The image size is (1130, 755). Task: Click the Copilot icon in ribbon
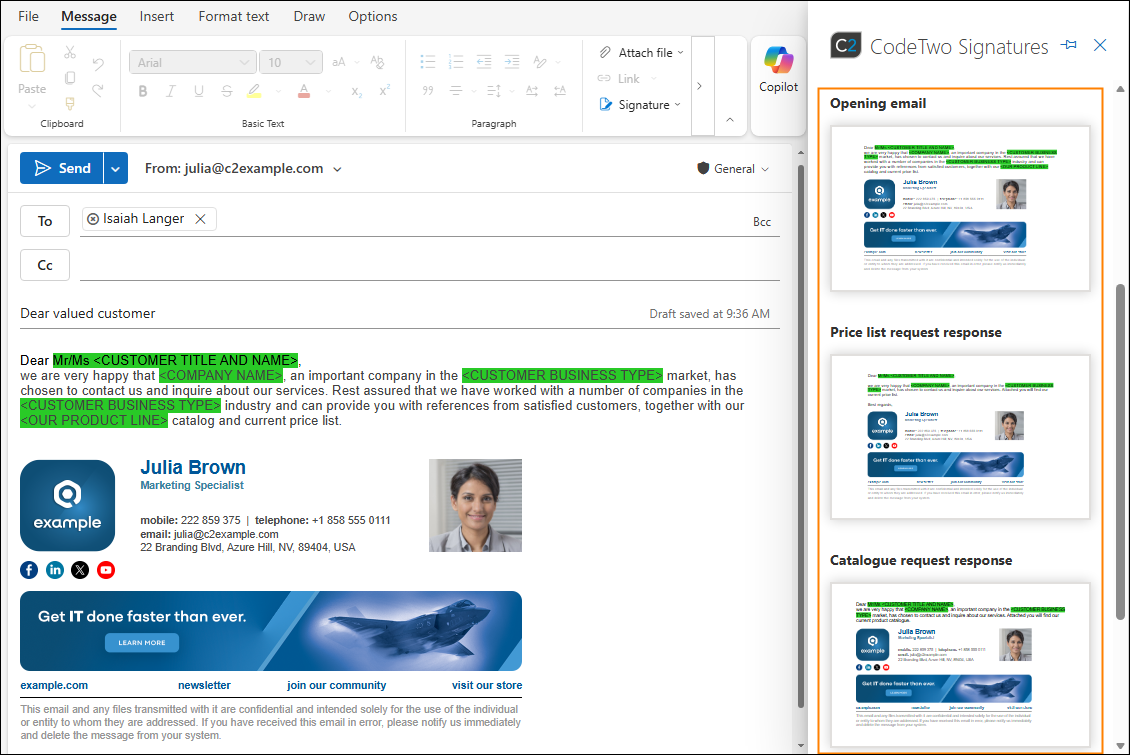(x=778, y=59)
